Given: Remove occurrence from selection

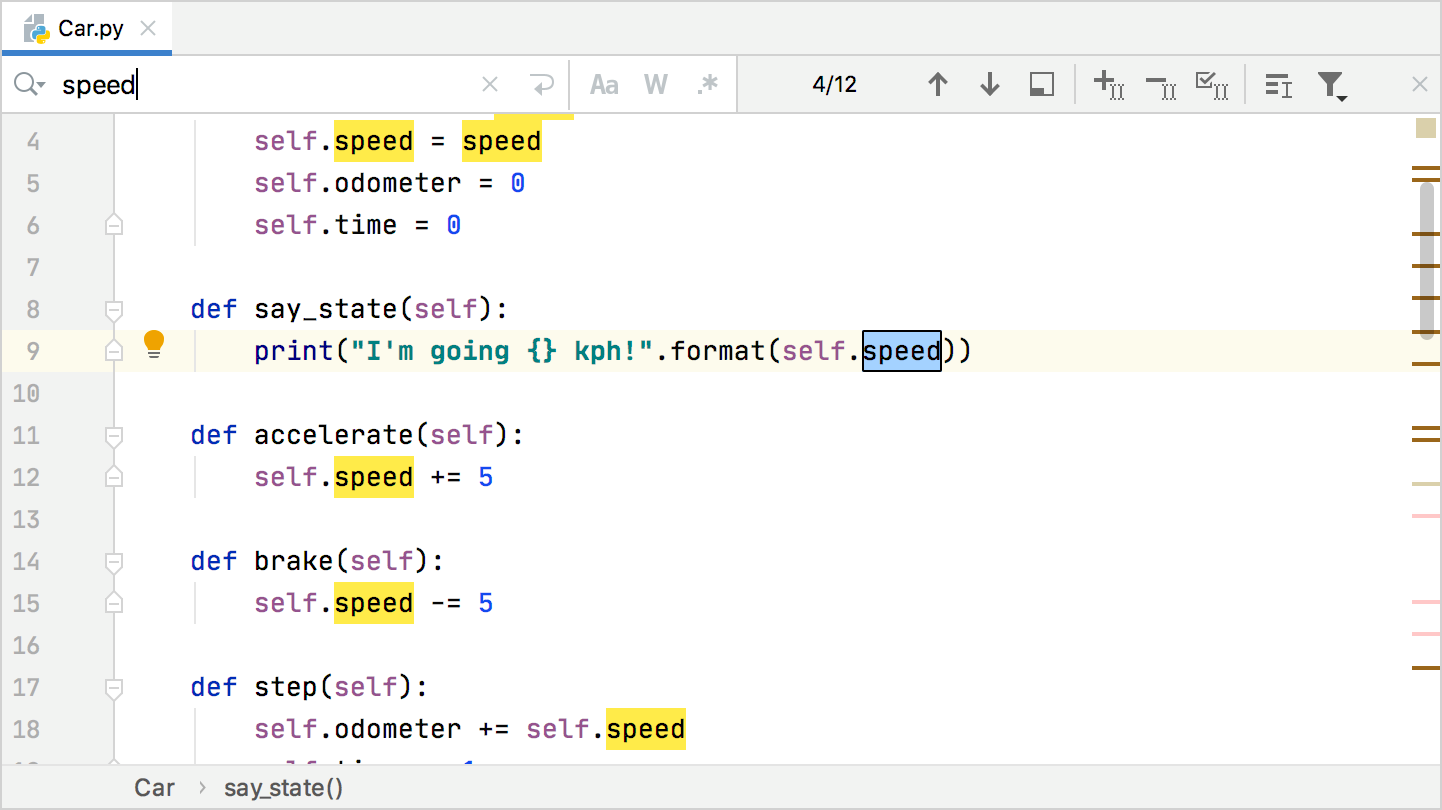Looking at the screenshot, I should [x=1160, y=84].
